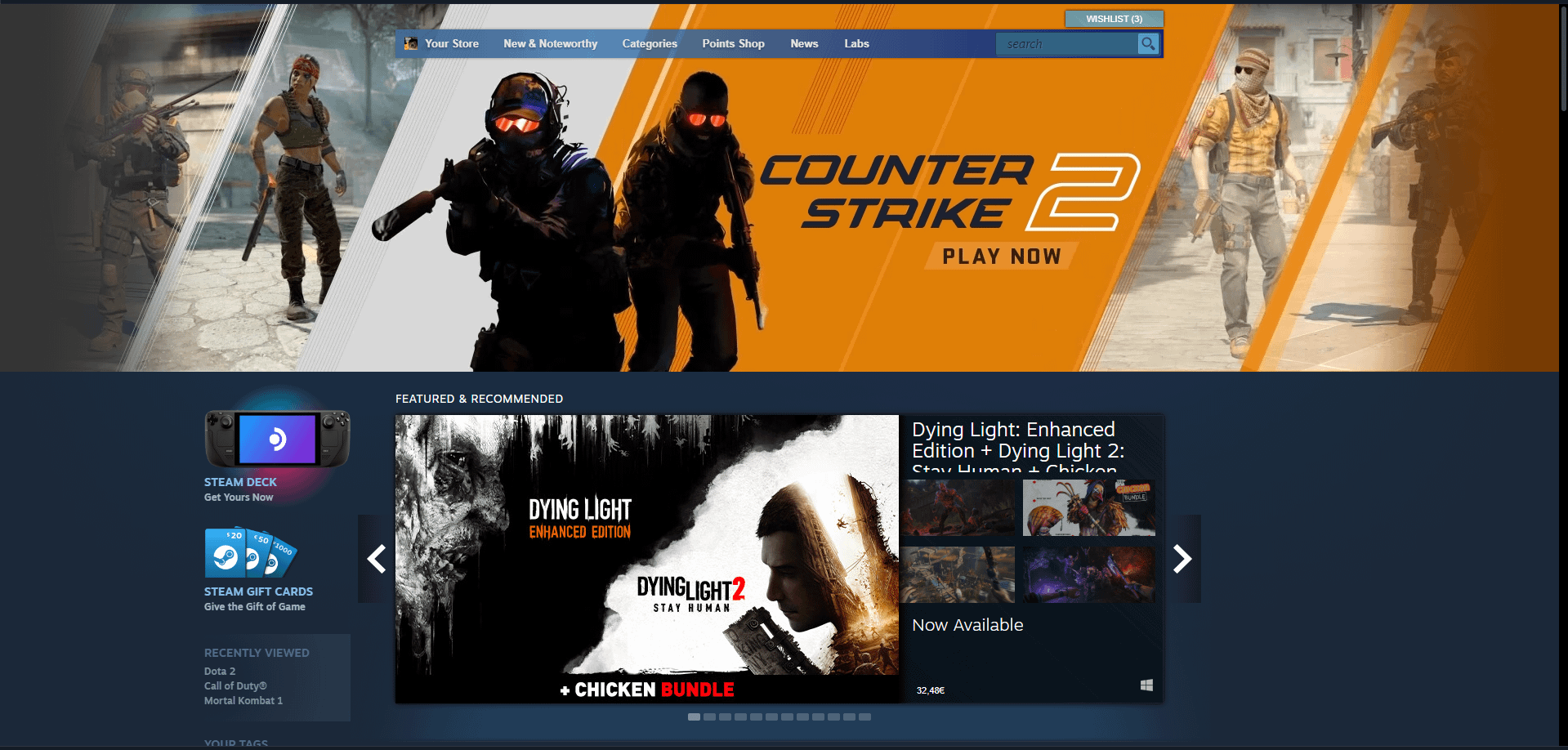The width and height of the screenshot is (1568, 750).
Task: Go back using left carousel arrow icon
Action: pyautogui.click(x=376, y=559)
